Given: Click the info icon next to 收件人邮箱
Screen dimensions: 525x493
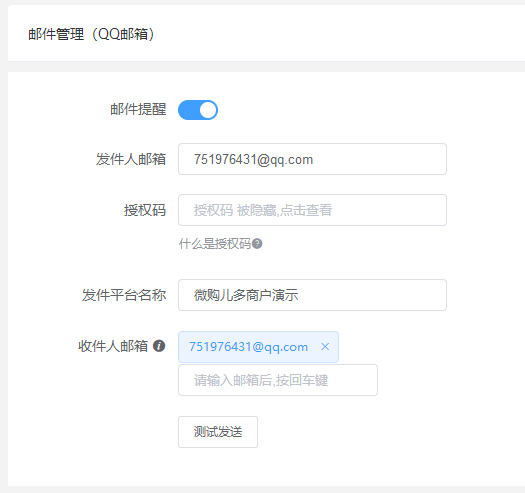Looking at the screenshot, I should pos(159,346).
